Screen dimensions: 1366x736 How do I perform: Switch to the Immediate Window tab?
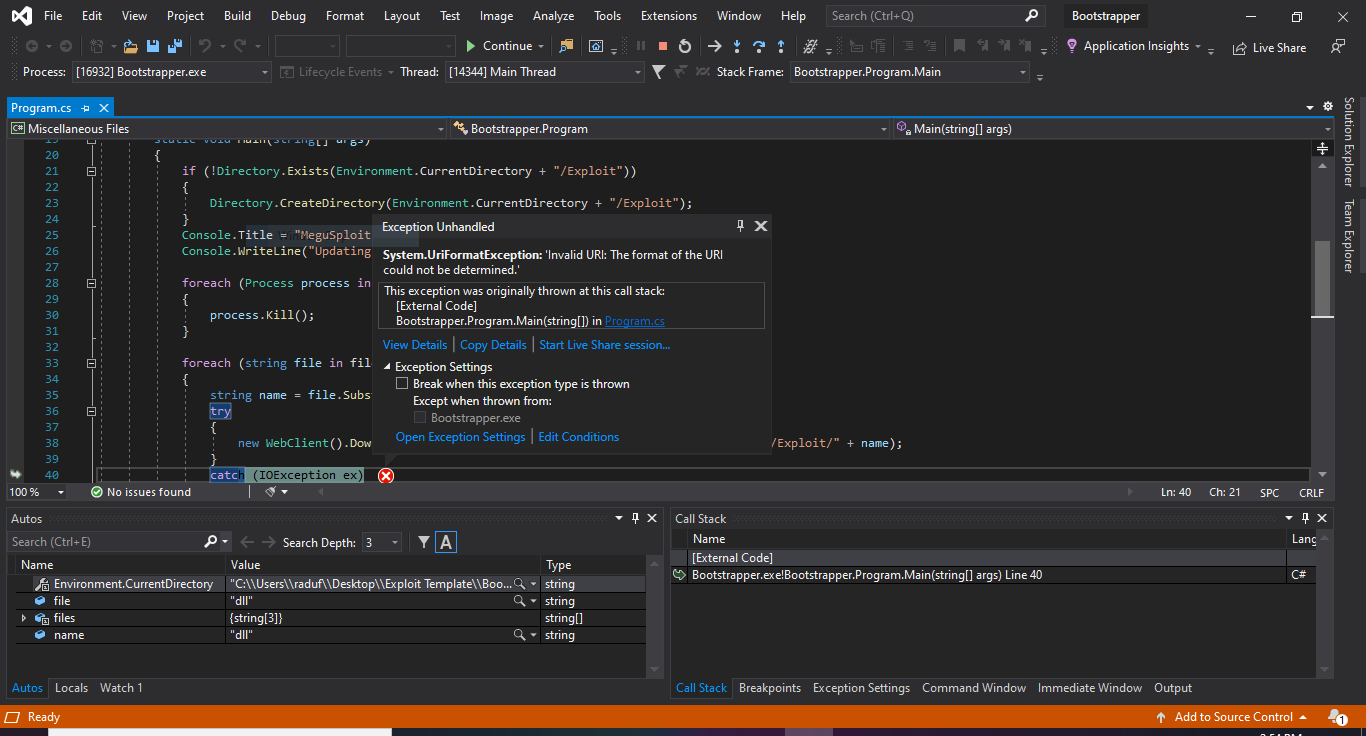[x=1090, y=688]
